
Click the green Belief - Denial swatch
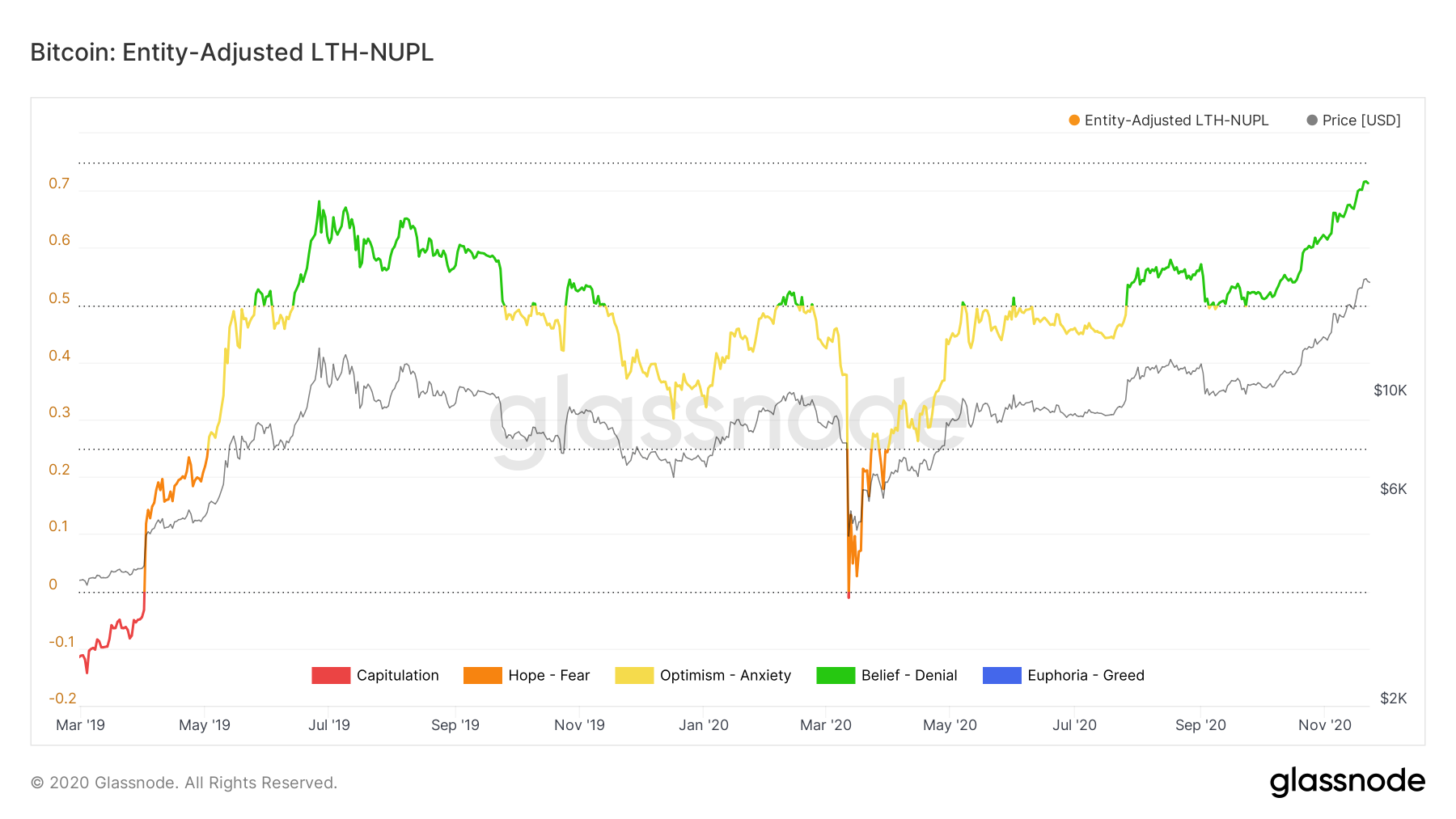pos(836,675)
